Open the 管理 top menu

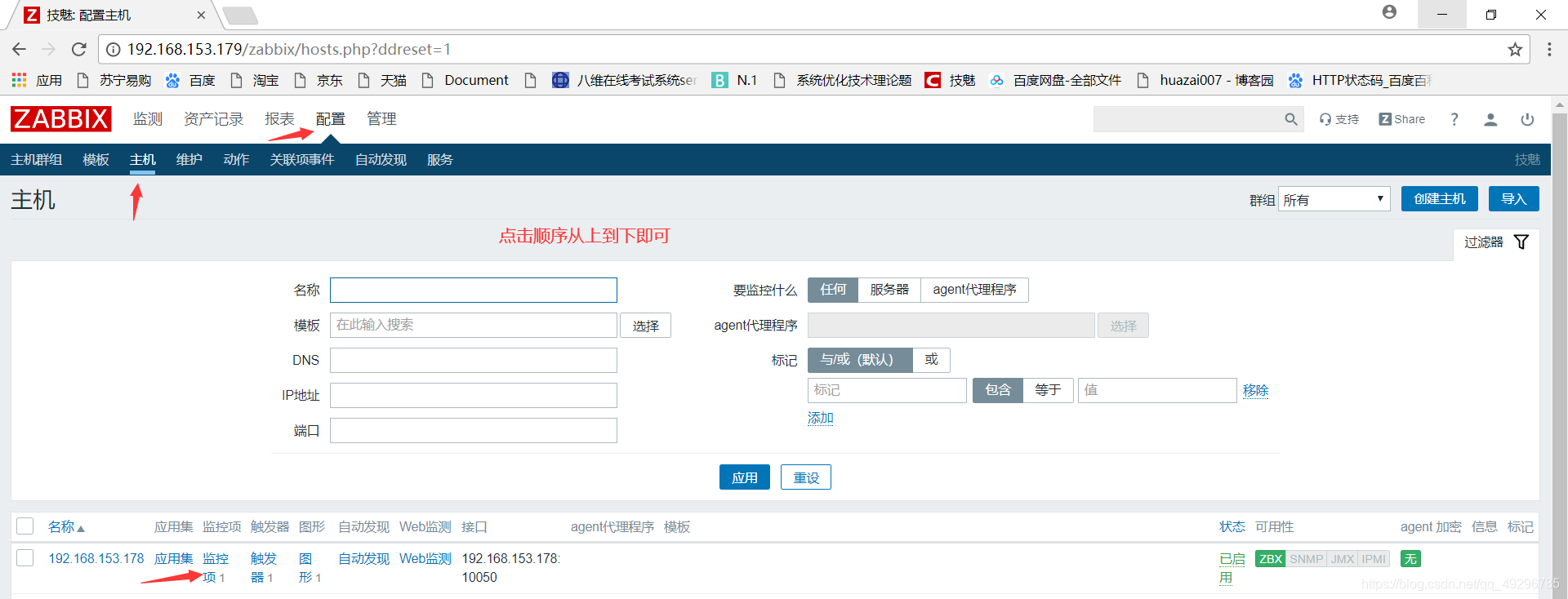381,119
